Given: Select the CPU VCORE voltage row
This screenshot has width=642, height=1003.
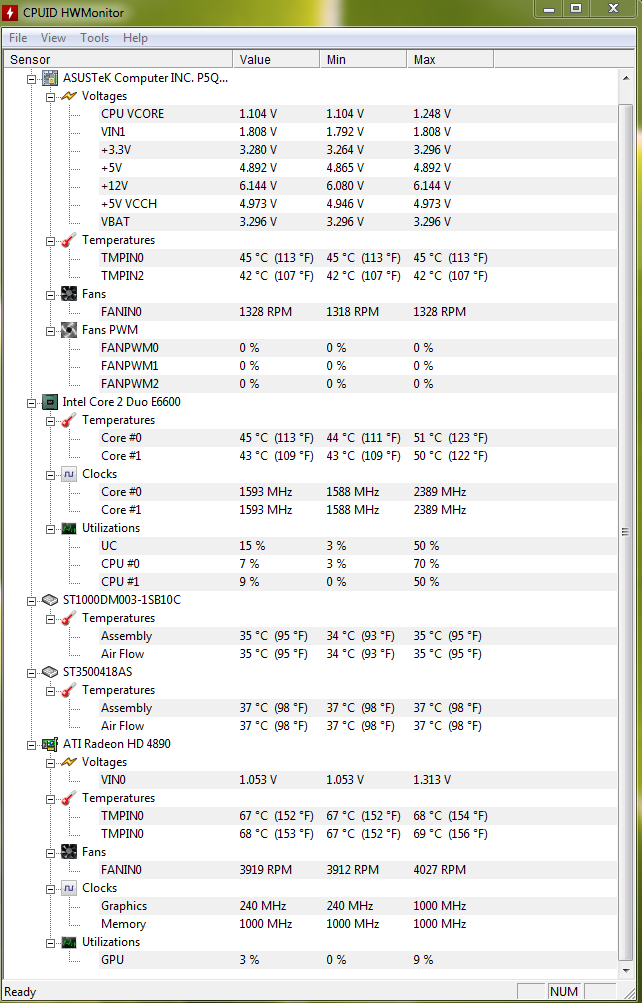Looking at the screenshot, I should pyautogui.click(x=358, y=114).
